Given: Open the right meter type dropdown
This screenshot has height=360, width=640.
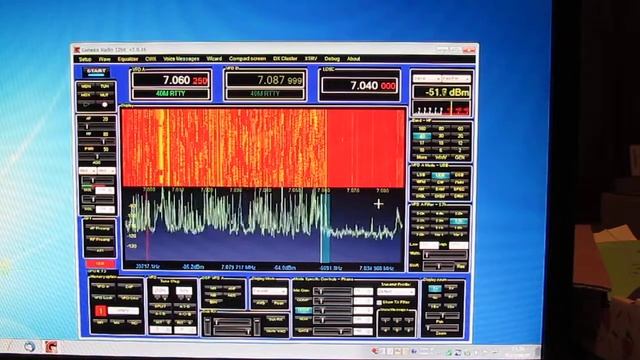Looking at the screenshot, I should coord(456,78).
